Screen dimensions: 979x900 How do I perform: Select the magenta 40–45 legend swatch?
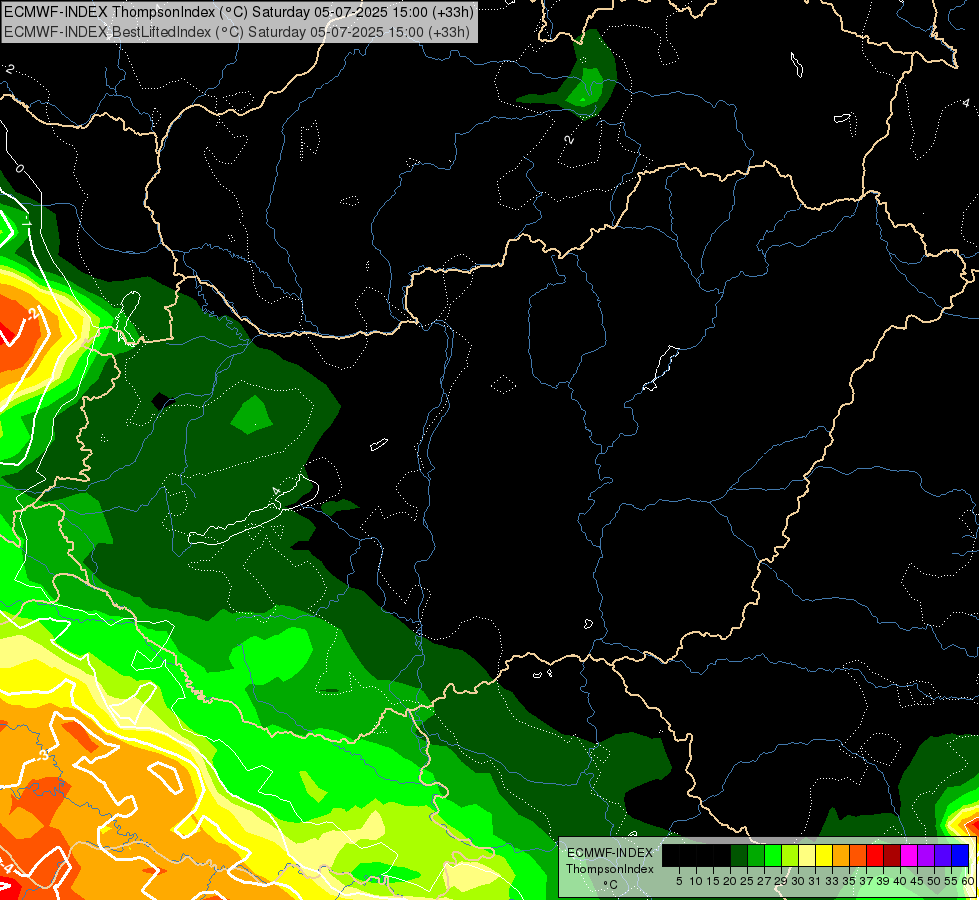click(909, 855)
